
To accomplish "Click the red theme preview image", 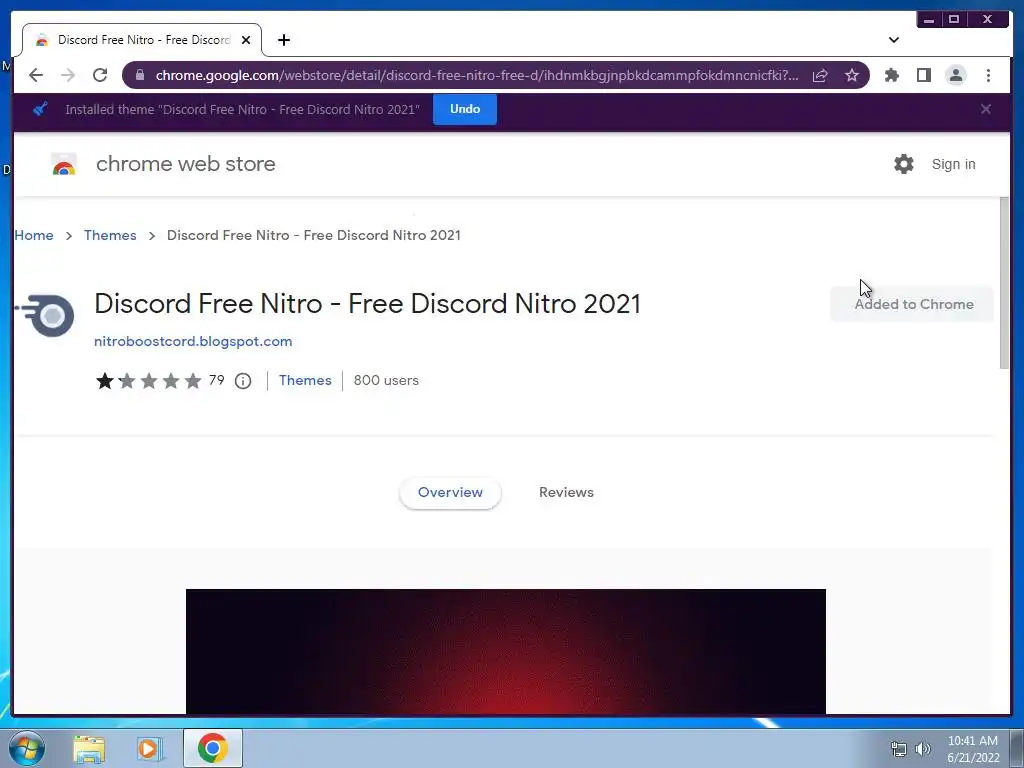I will click(x=505, y=651).
